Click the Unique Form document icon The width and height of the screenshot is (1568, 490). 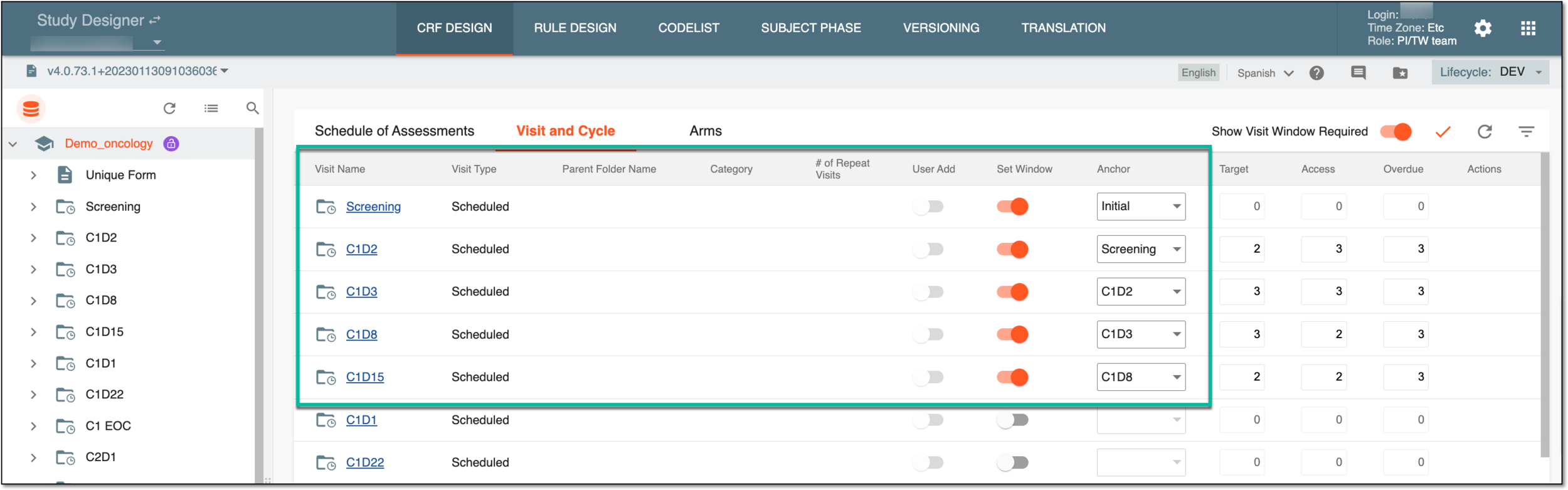tap(65, 174)
